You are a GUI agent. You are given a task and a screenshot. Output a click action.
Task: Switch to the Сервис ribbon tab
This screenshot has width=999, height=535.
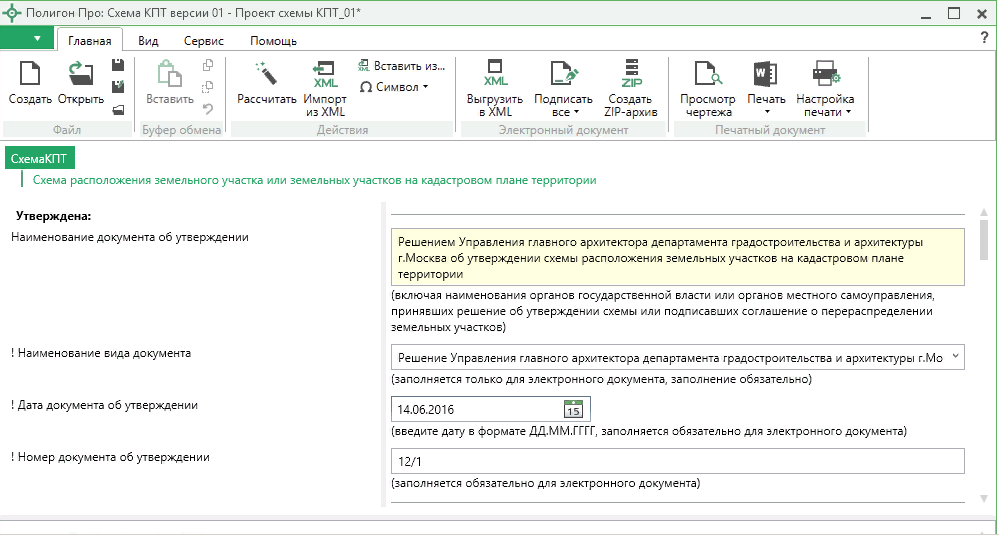203,41
